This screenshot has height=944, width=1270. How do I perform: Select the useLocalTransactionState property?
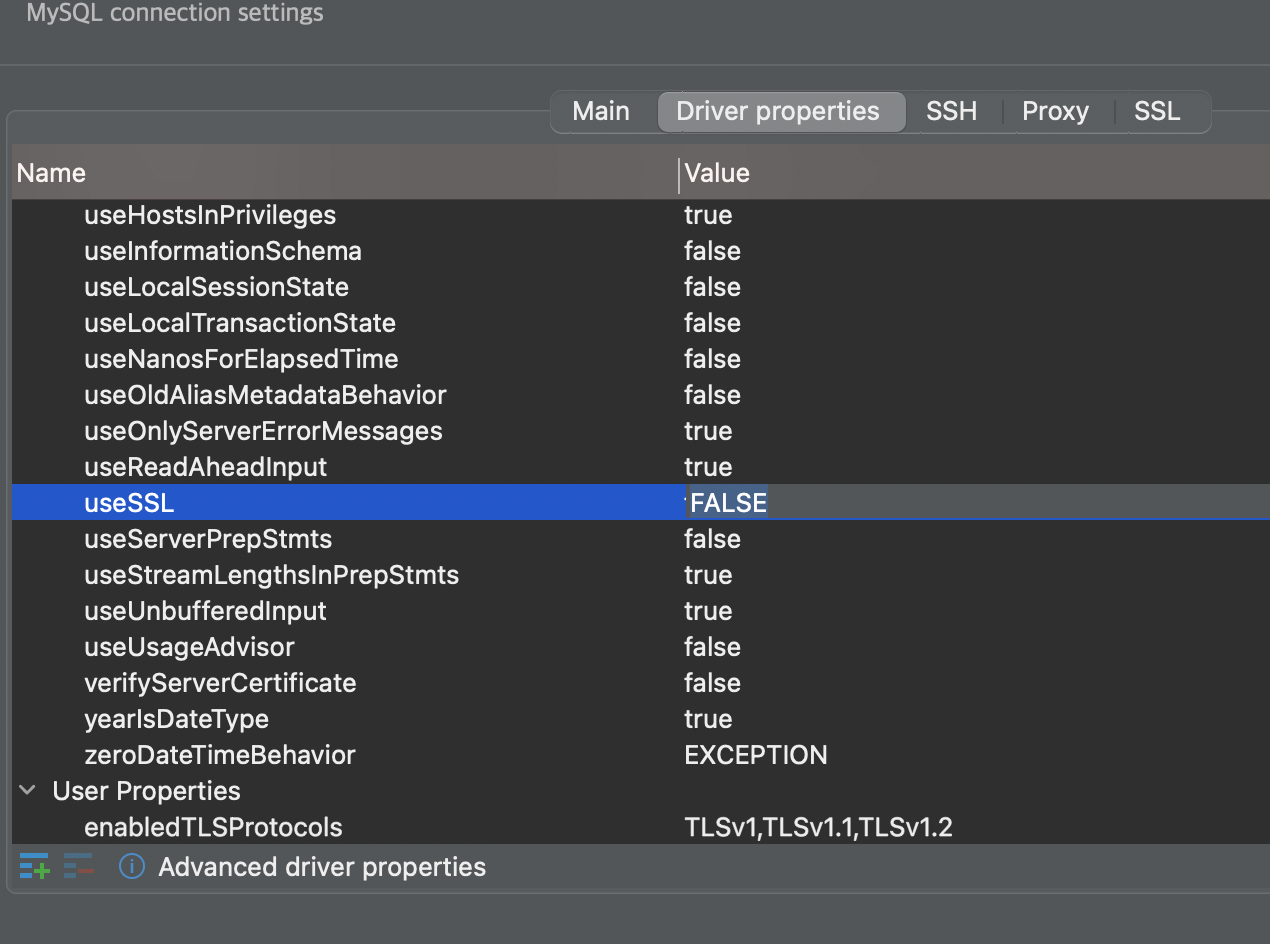[x=240, y=323]
